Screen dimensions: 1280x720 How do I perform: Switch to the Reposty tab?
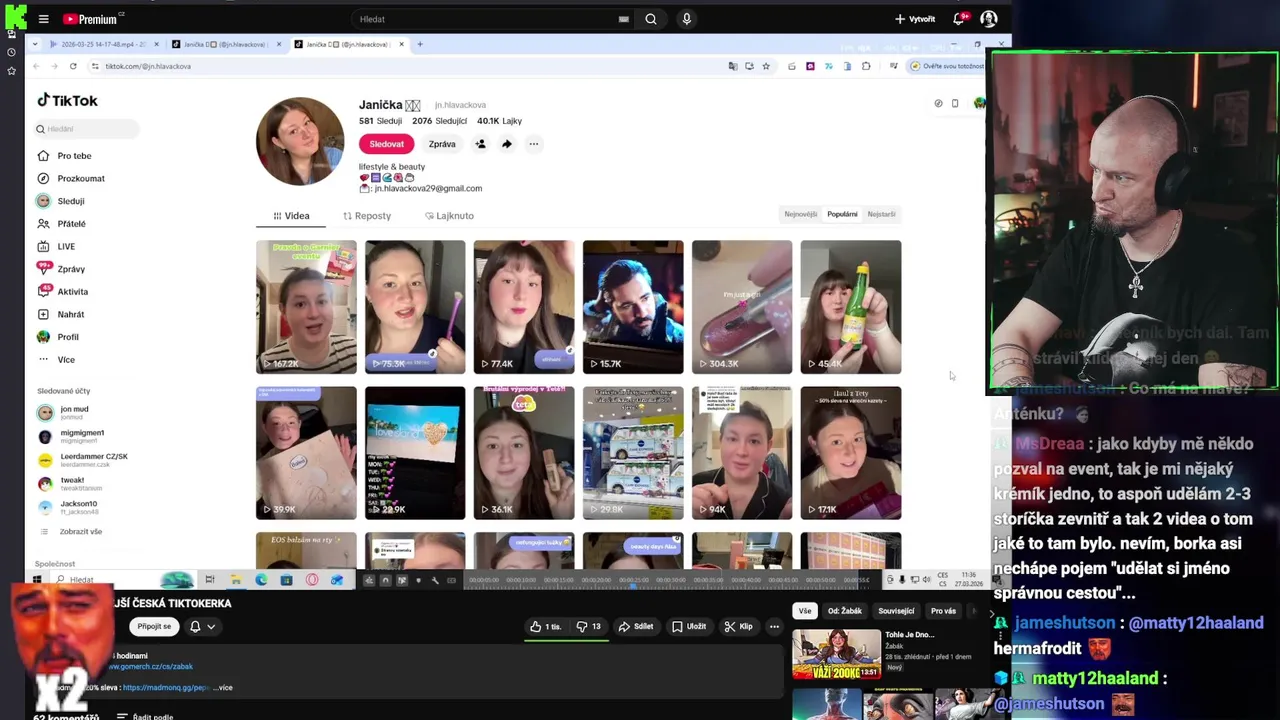coord(367,216)
